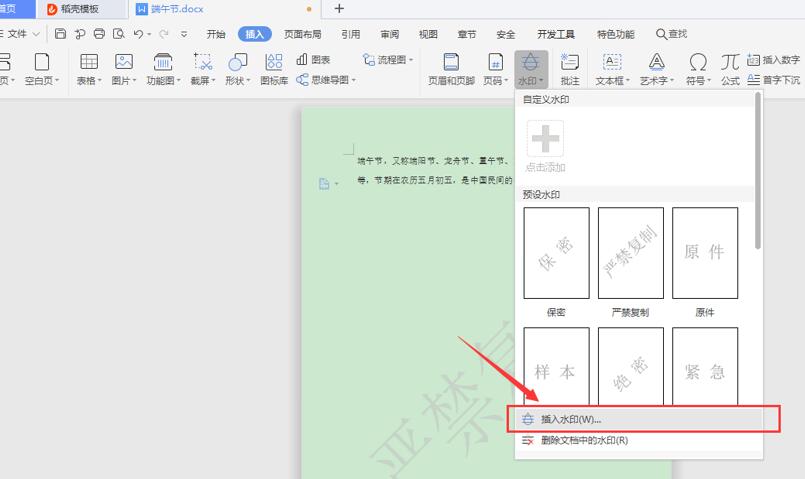Click the add custom watermark plus (点击添加)
The image size is (805, 479).
point(545,139)
